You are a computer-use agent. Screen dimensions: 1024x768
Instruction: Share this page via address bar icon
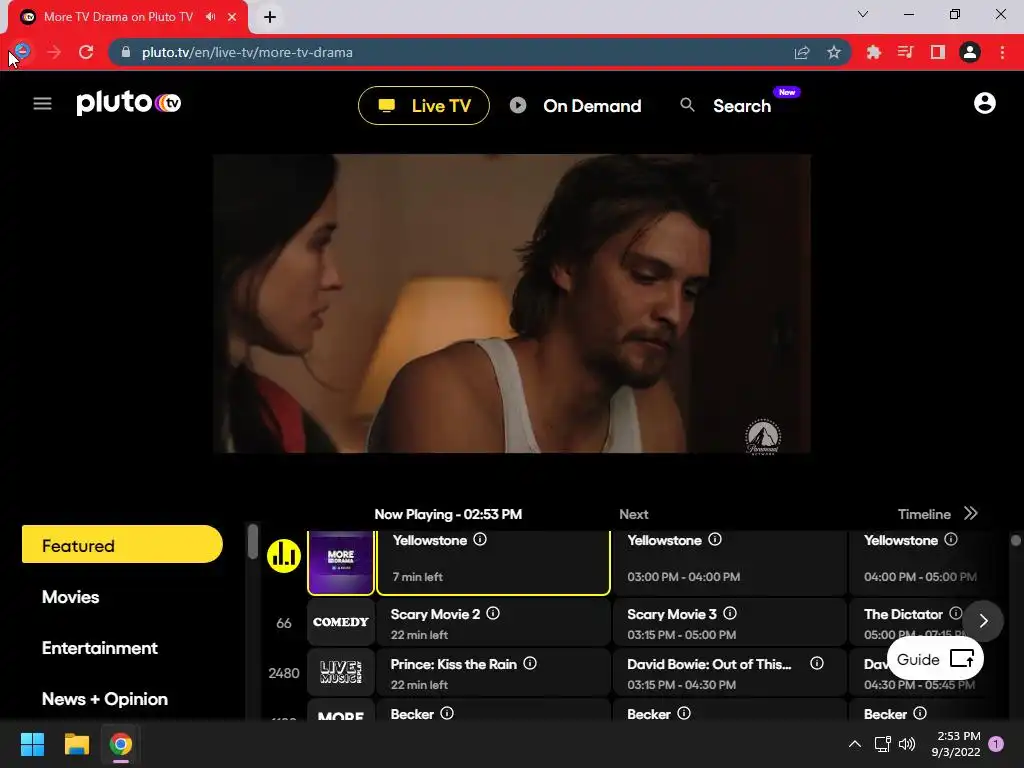click(802, 52)
